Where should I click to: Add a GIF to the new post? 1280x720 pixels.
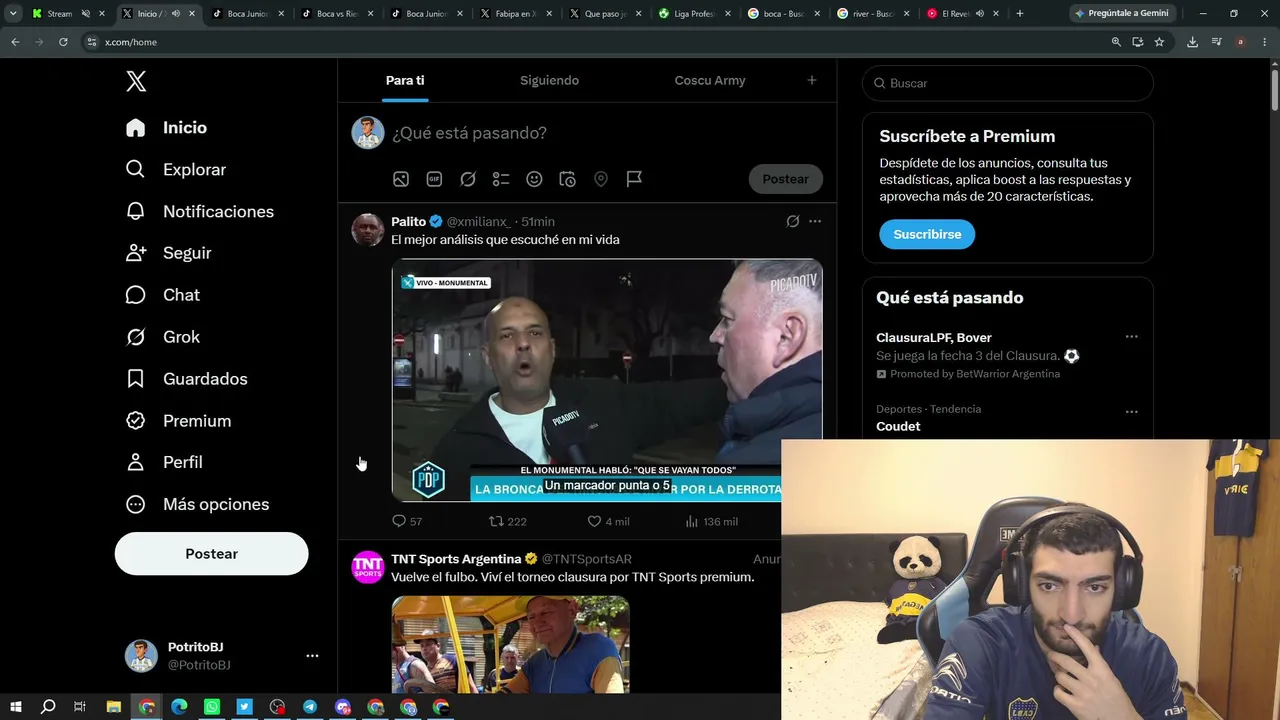(434, 179)
